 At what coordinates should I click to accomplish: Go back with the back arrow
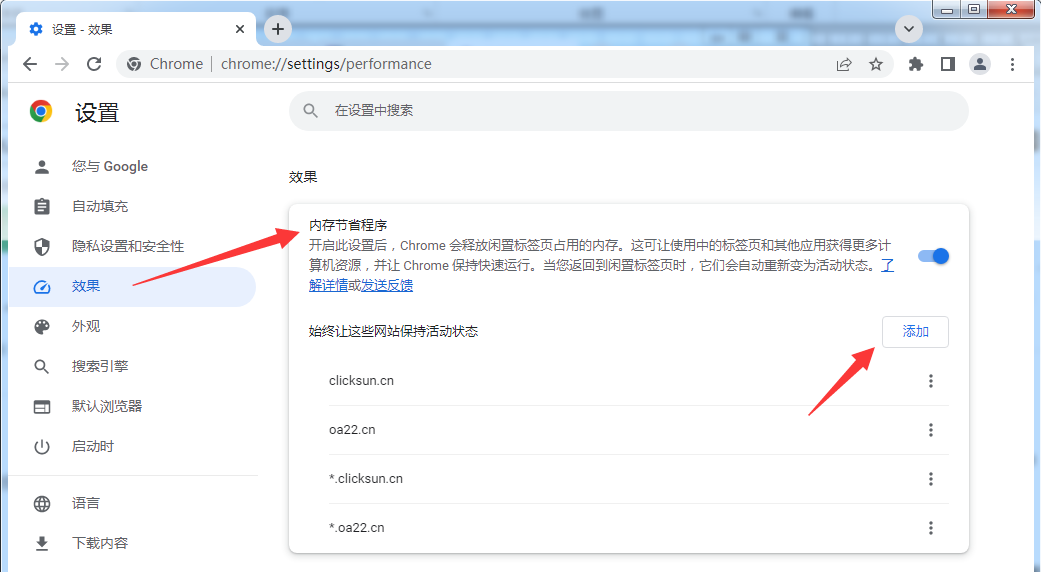tap(30, 64)
